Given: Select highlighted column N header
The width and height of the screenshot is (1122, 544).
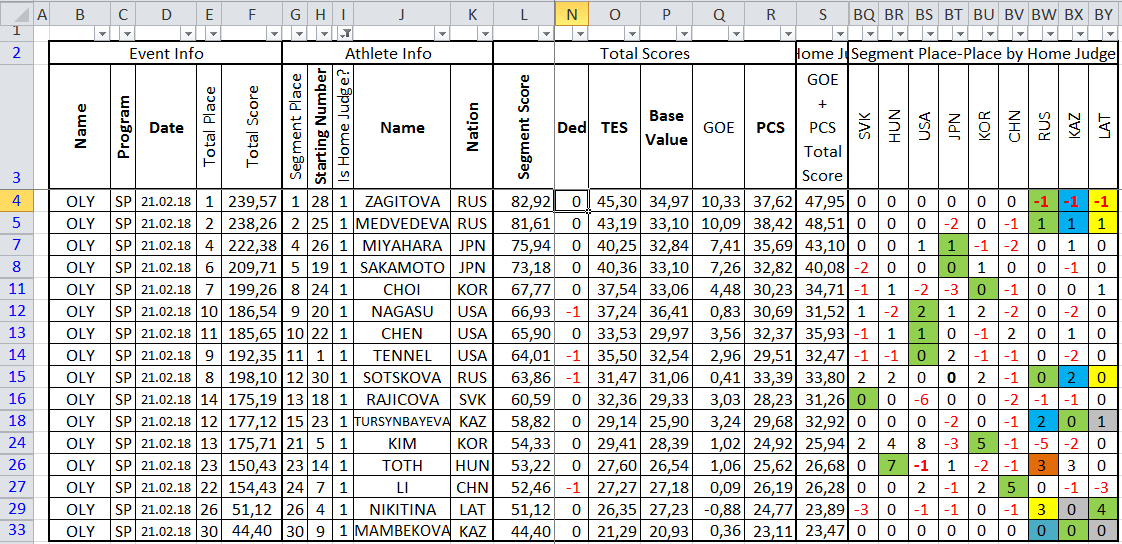Looking at the screenshot, I should 571,12.
